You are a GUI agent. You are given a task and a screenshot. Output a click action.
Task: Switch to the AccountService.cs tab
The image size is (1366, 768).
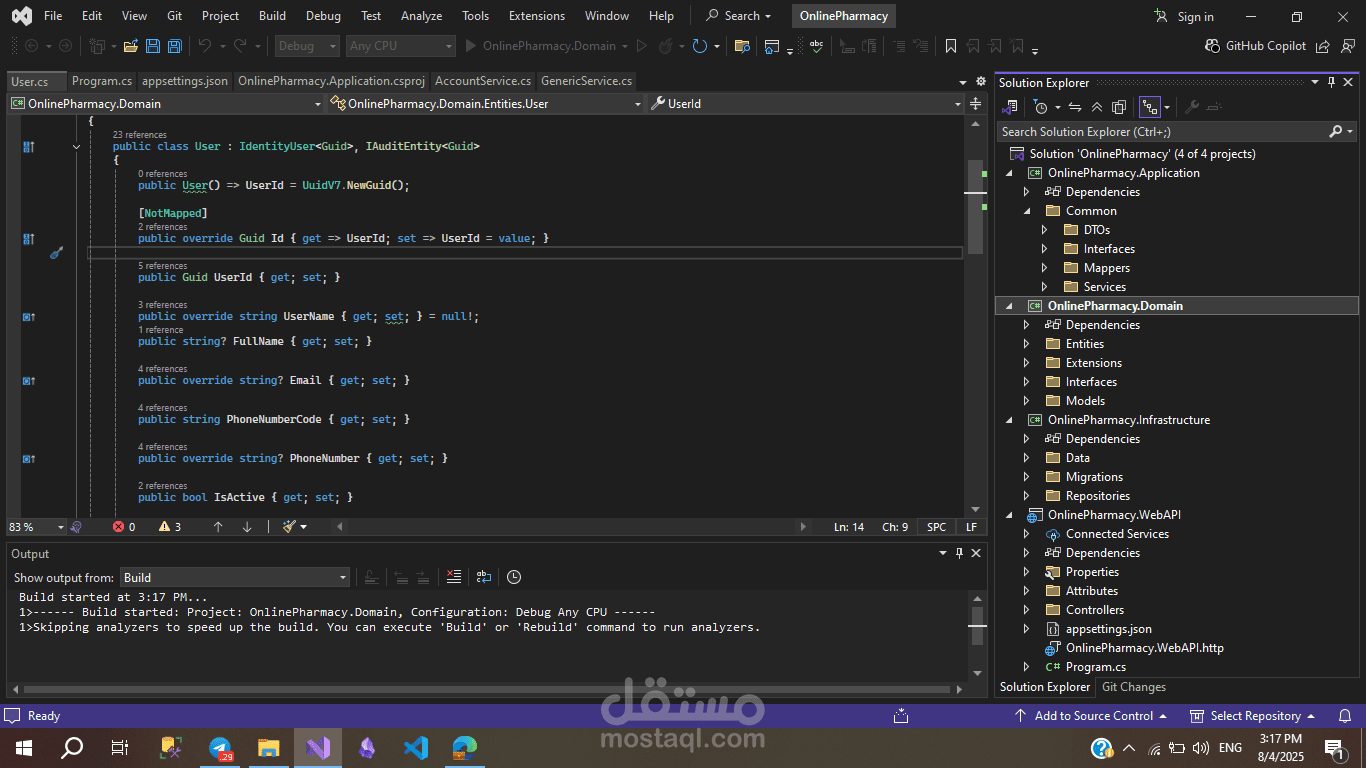[x=483, y=81]
